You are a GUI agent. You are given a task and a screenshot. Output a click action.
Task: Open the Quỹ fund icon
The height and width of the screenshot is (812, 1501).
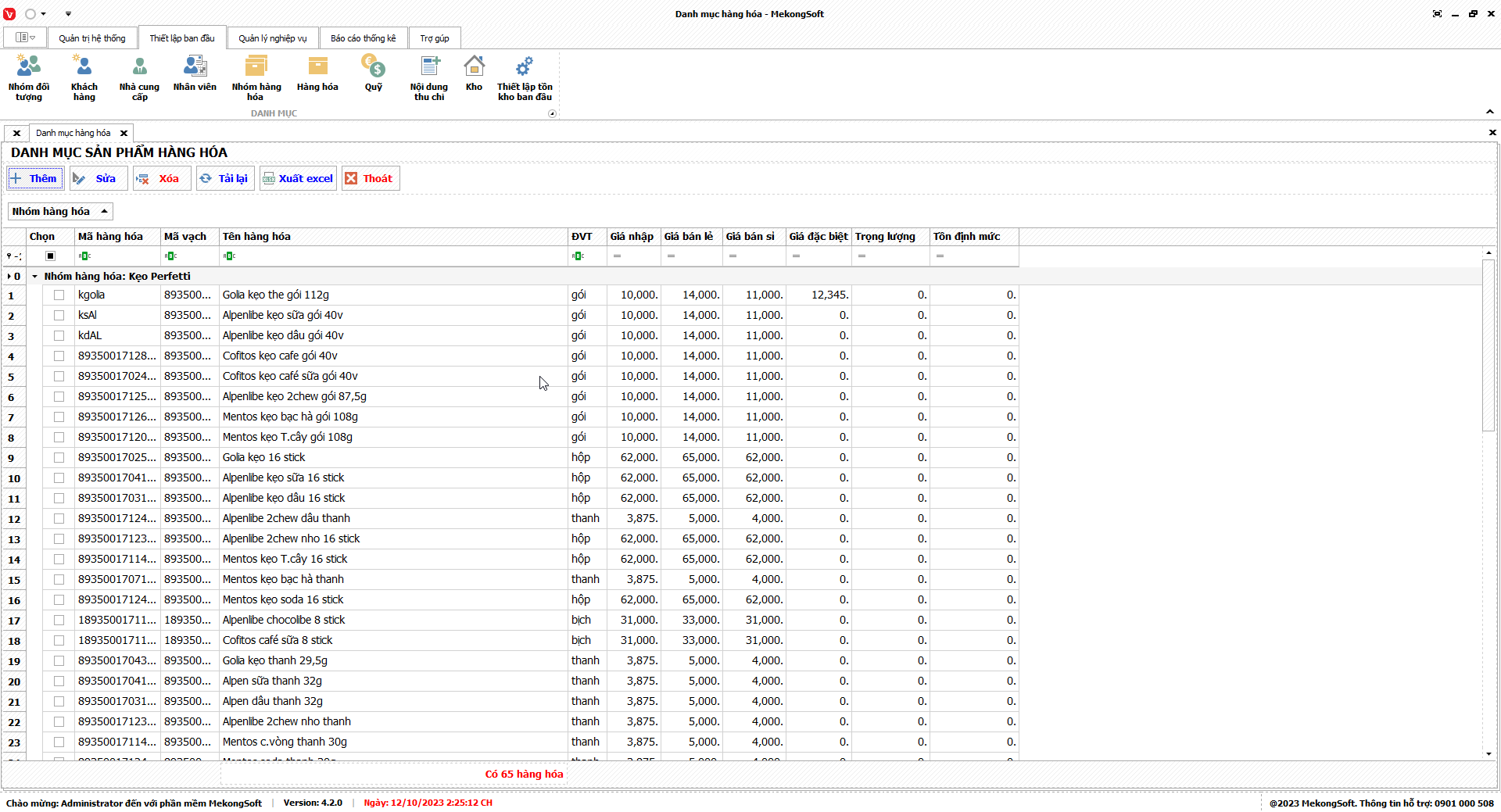[x=373, y=74]
